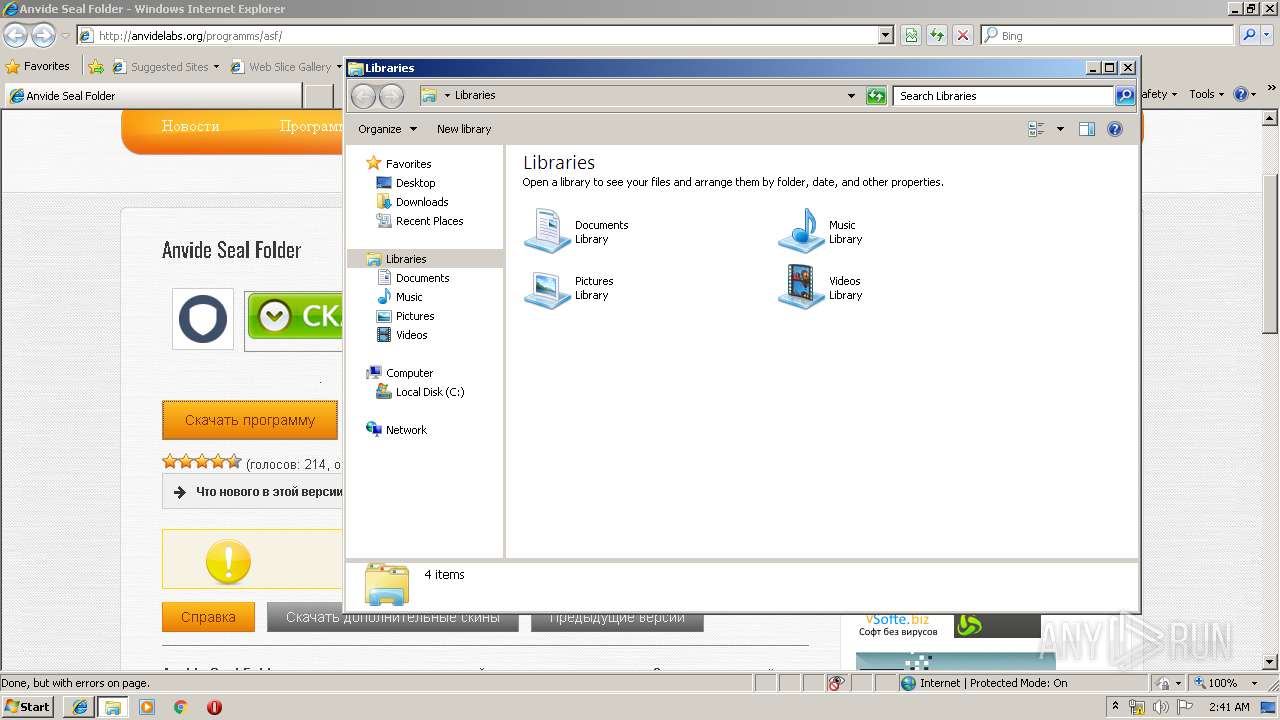The height and width of the screenshot is (720, 1280).
Task: Change your view icon in Explorer toolbar
Action: 1036,129
